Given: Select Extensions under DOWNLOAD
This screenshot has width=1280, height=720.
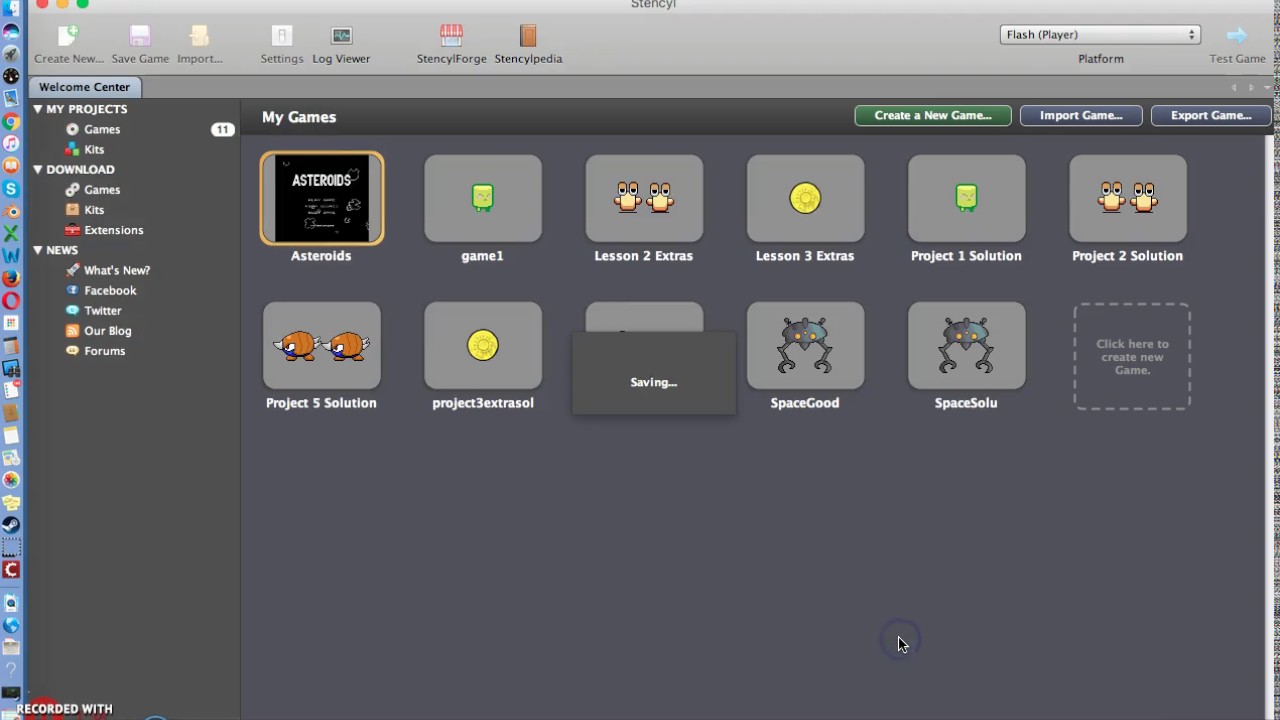Looking at the screenshot, I should click(x=114, y=230).
